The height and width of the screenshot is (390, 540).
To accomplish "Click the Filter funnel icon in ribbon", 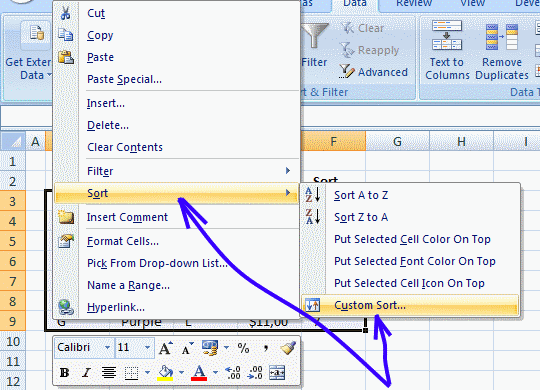I will (314, 35).
